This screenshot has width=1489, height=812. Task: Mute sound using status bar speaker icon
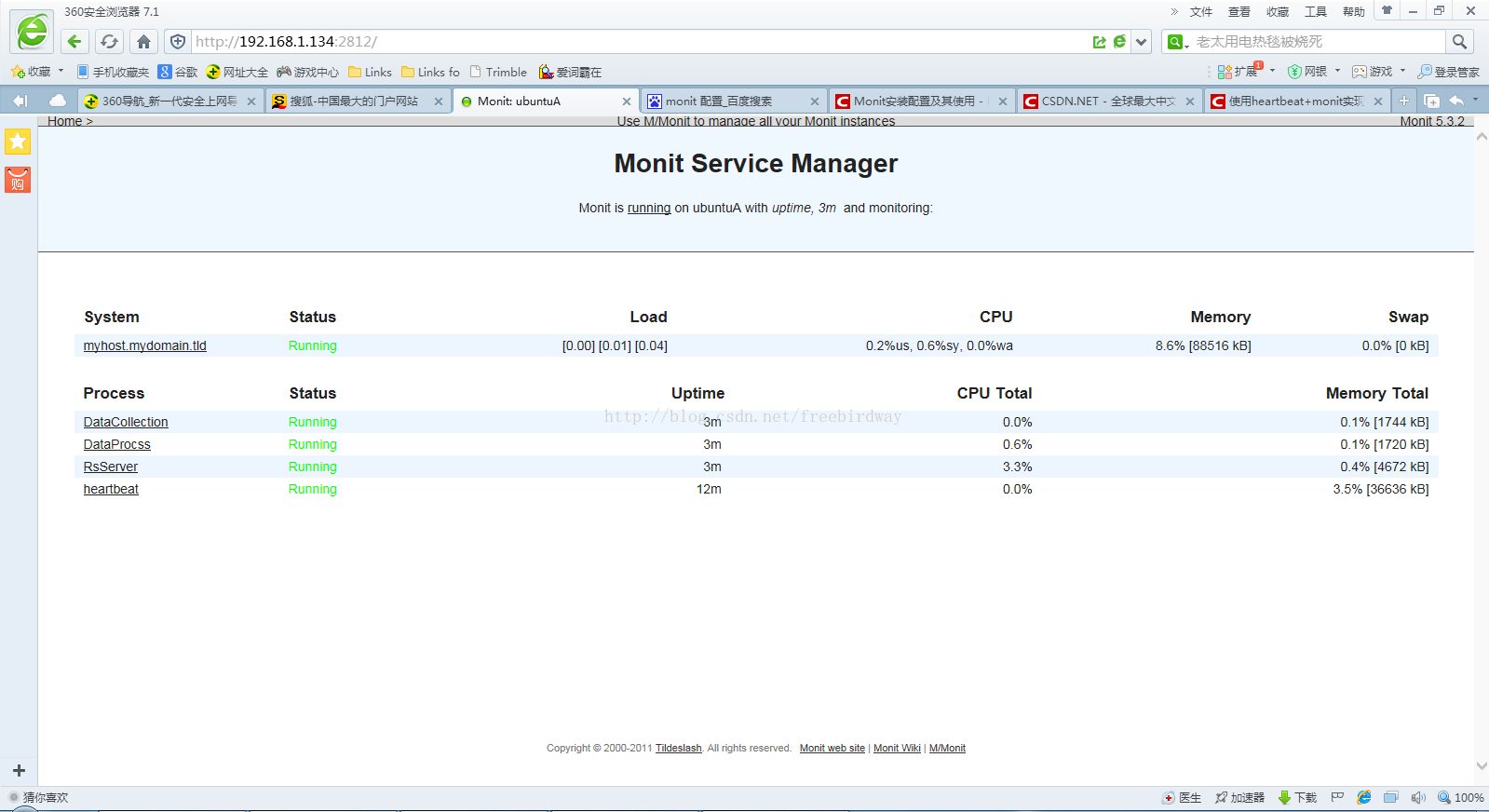pos(1418,798)
